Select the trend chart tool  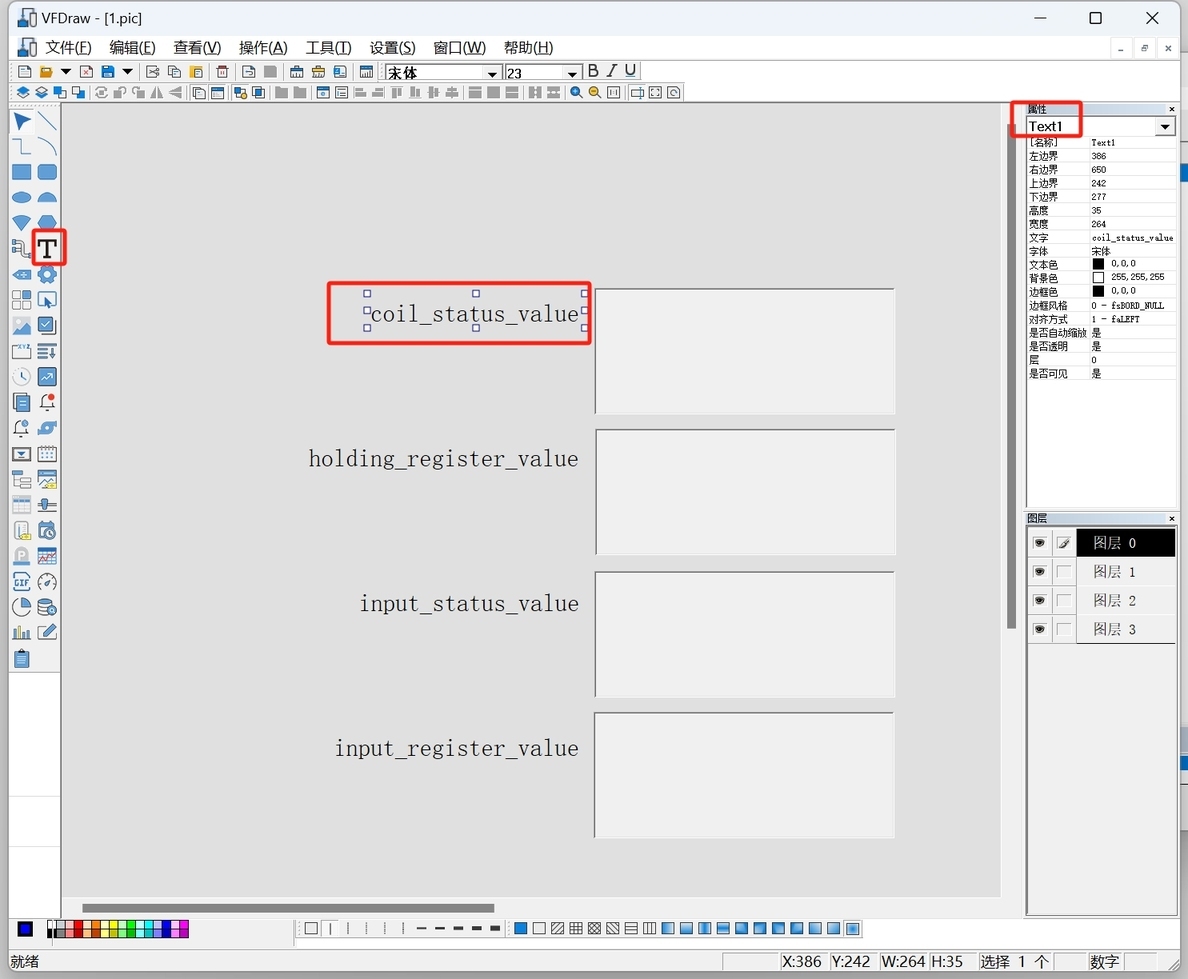coord(47,377)
